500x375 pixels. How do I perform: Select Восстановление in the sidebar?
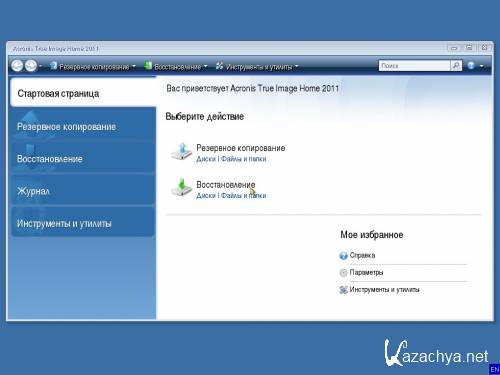tap(83, 158)
